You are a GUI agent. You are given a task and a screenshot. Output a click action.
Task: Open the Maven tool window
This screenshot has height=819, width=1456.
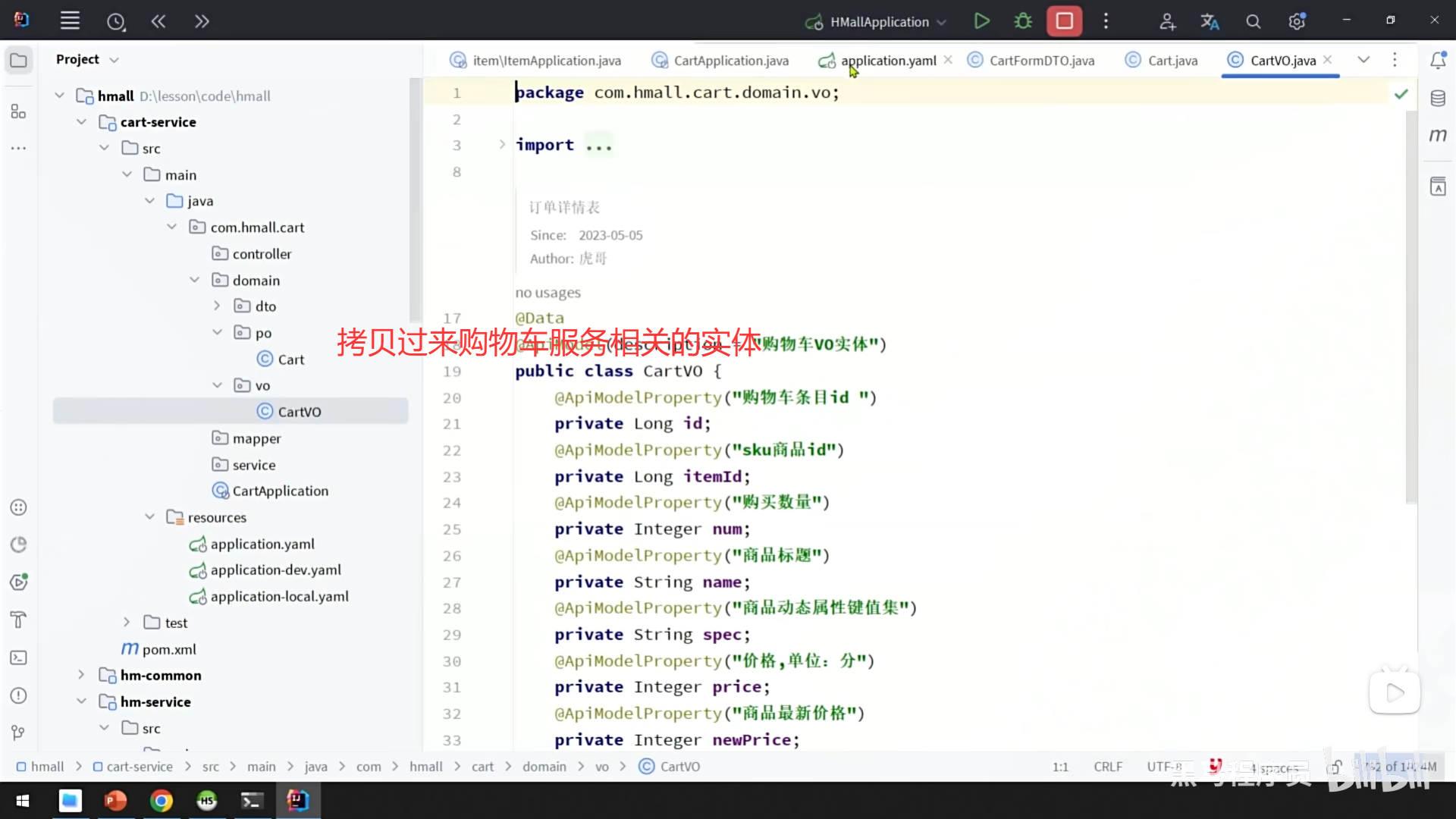pyautogui.click(x=1438, y=136)
